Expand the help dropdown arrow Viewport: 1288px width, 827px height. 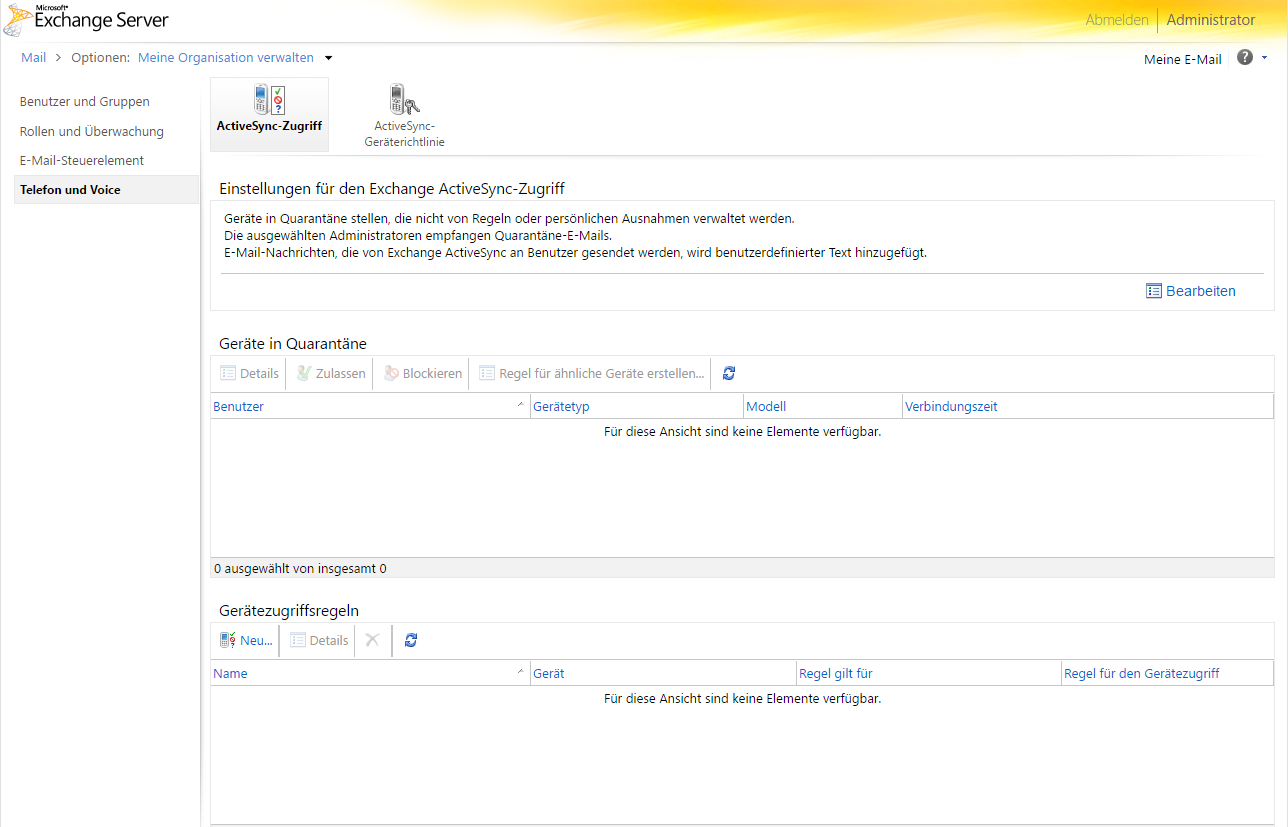coord(1265,58)
